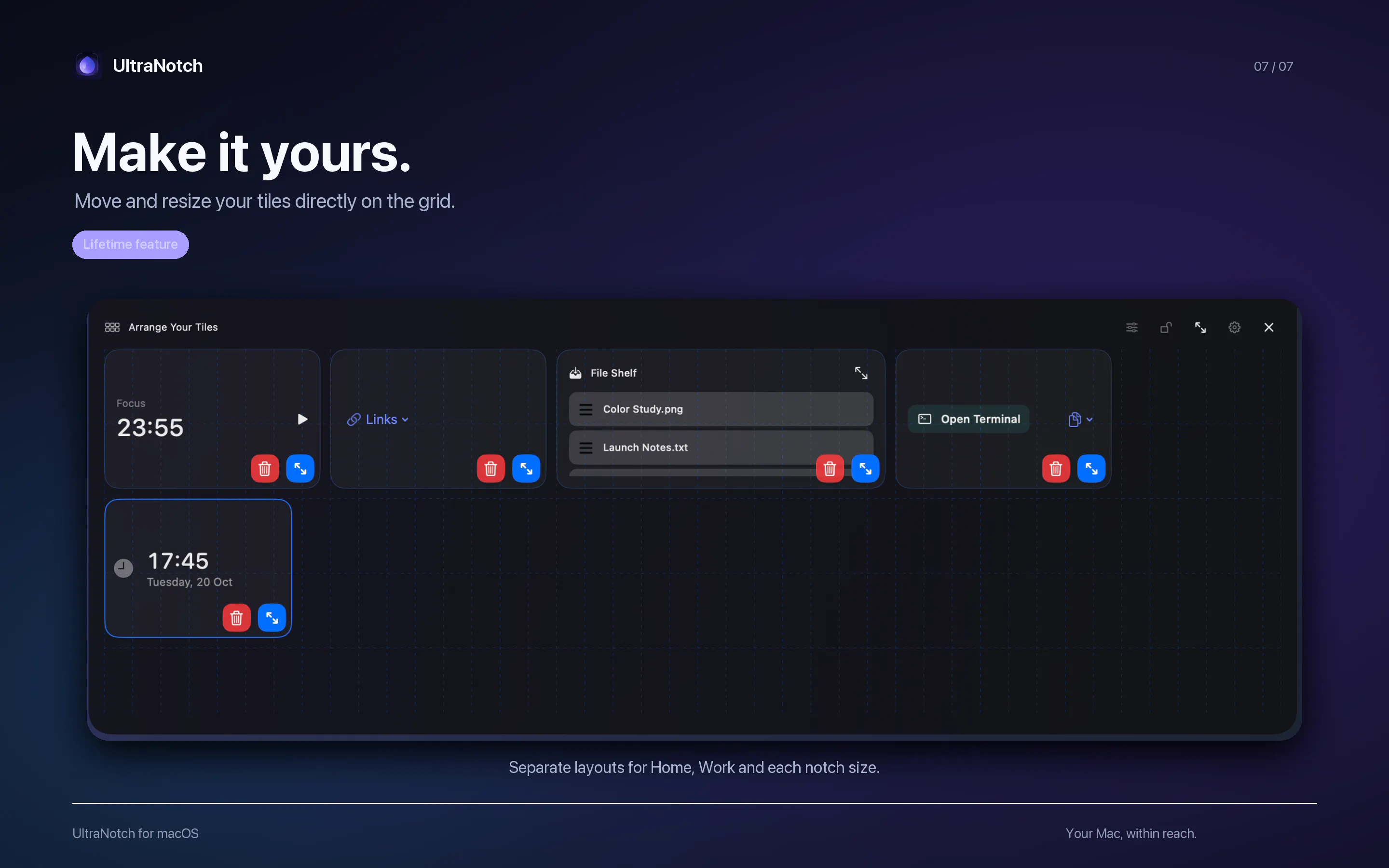The width and height of the screenshot is (1389, 868).
Task: Expand the Links dropdown
Action: coord(378,420)
